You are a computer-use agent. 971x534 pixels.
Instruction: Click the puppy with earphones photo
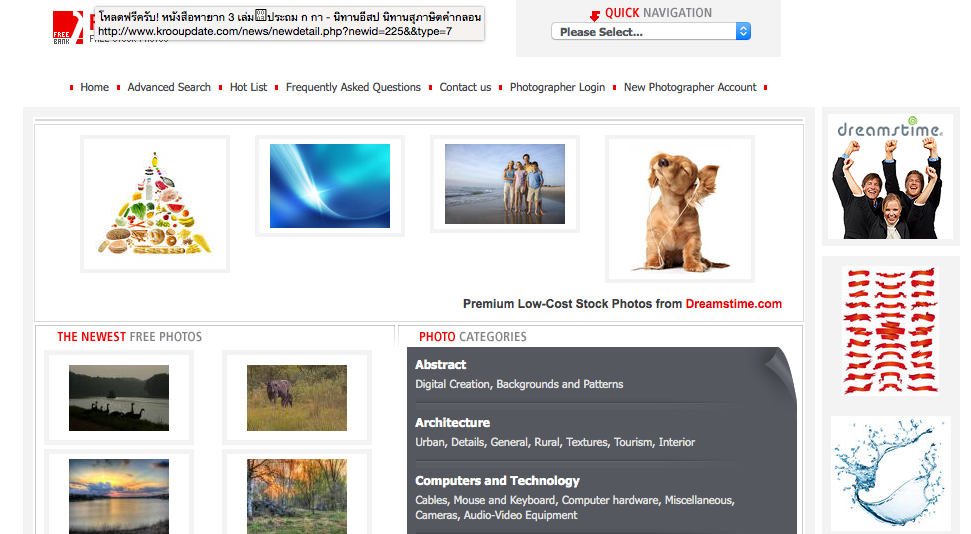click(x=679, y=209)
